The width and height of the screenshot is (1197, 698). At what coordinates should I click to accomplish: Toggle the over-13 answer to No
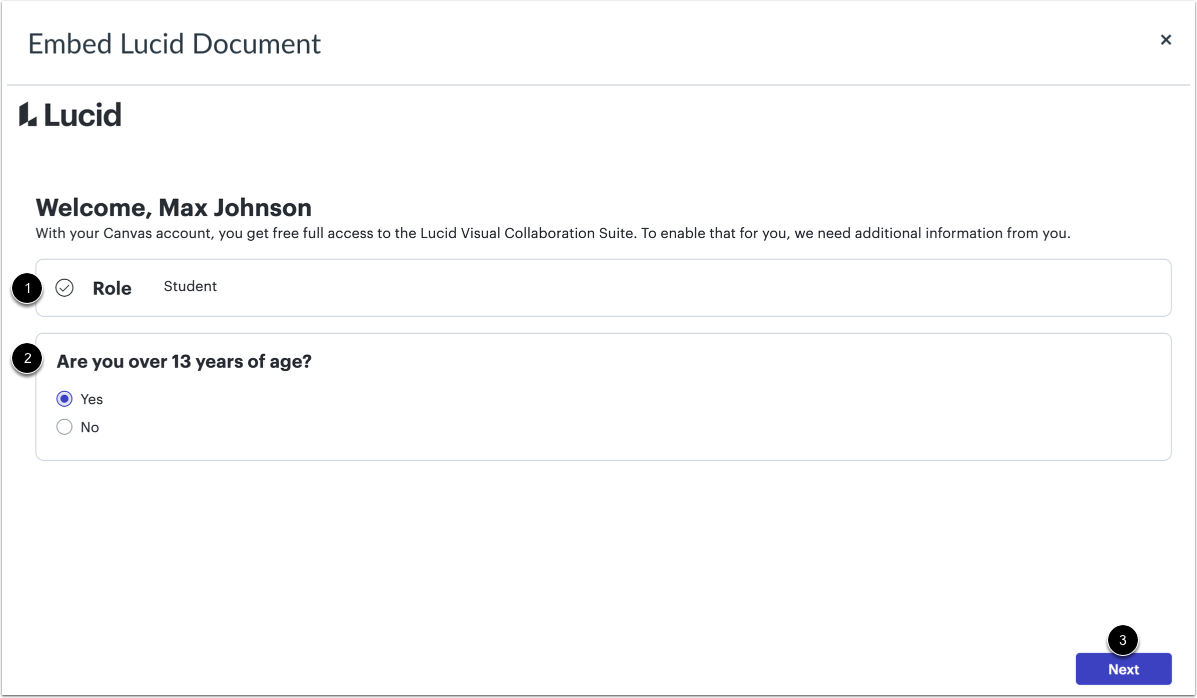[64, 426]
